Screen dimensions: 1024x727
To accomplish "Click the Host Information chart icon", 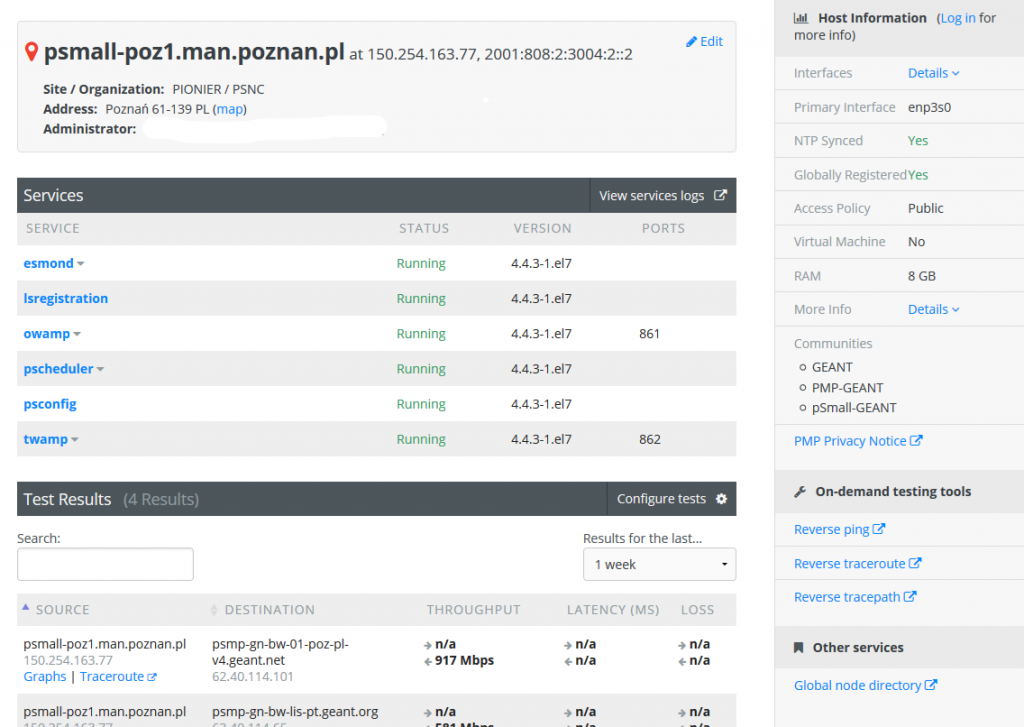I will click(x=801, y=18).
